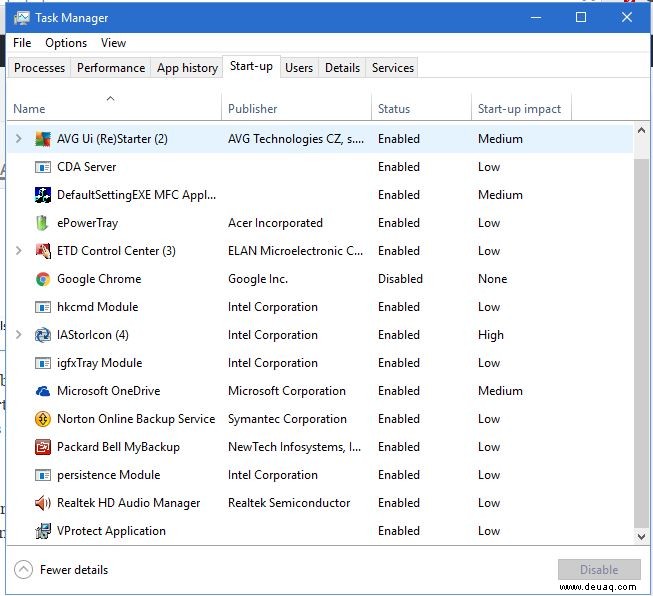Click the Fewer details label
Viewport: 653px width, 596px height.
coord(74,570)
